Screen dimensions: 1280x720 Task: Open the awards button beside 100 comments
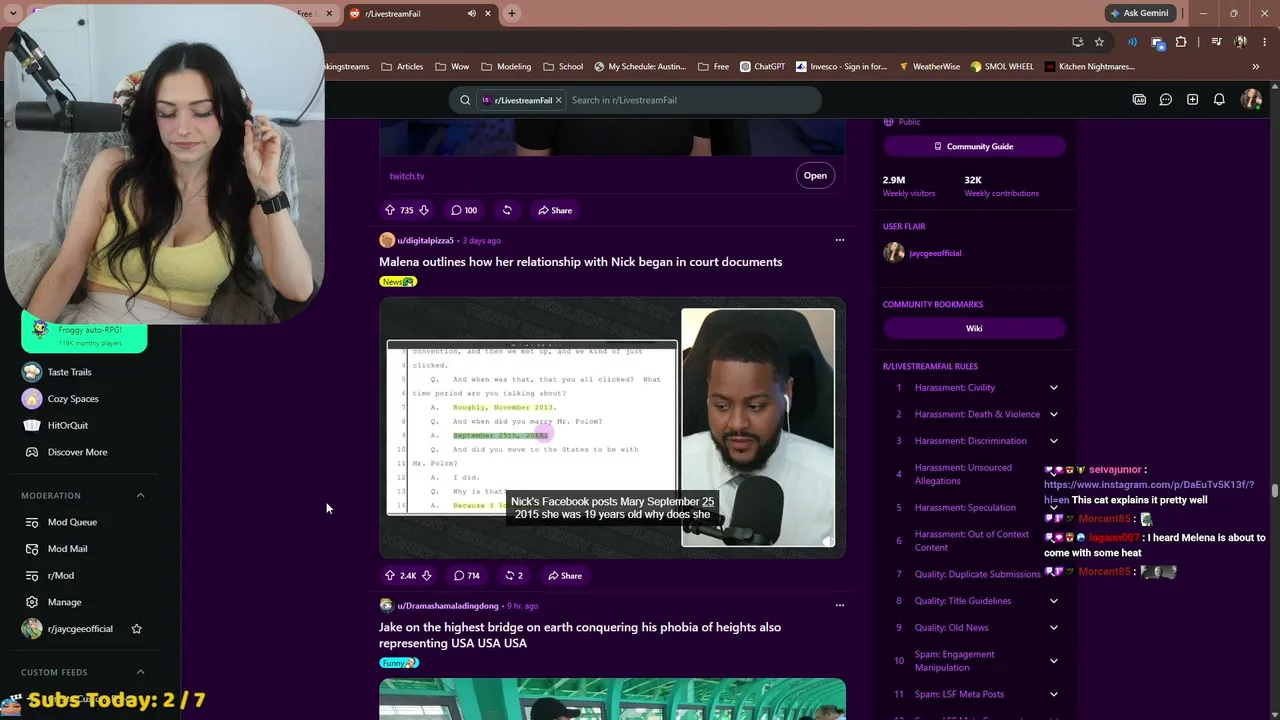tap(507, 210)
